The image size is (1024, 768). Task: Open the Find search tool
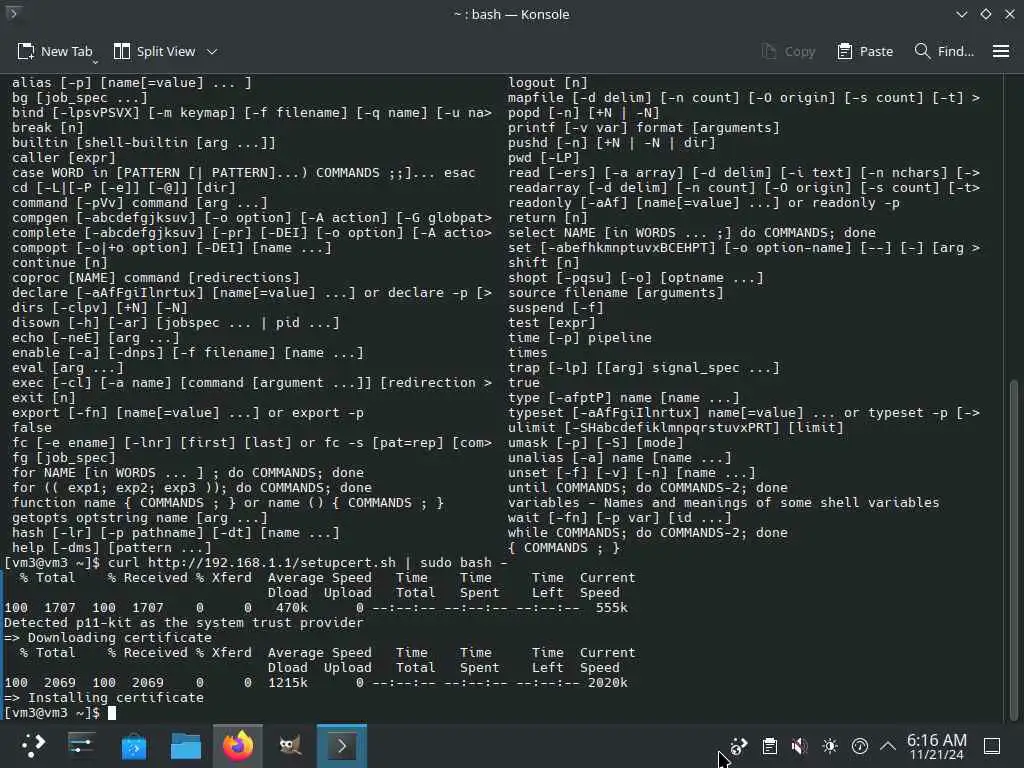(944, 52)
